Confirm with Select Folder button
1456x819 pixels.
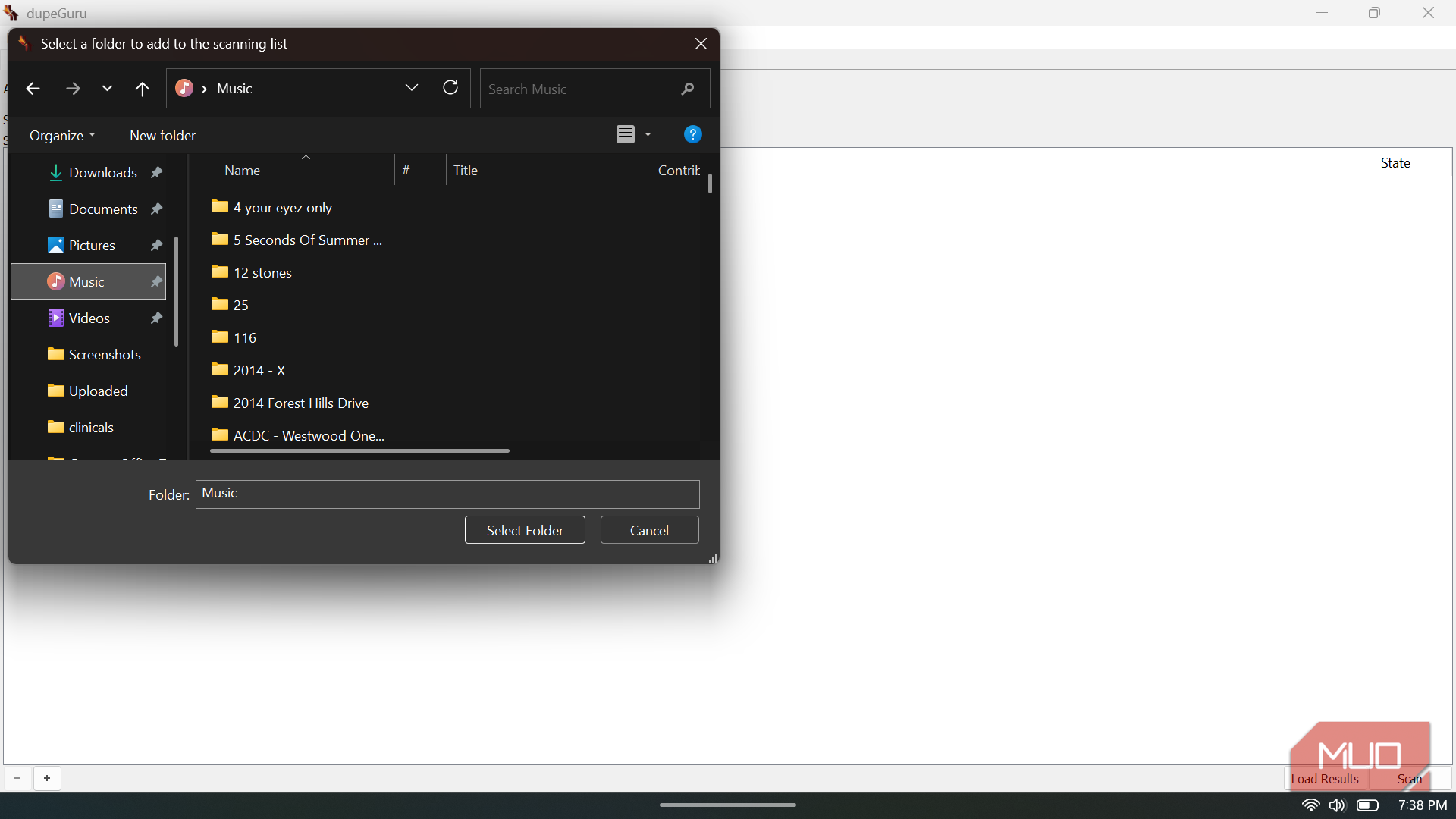(525, 530)
